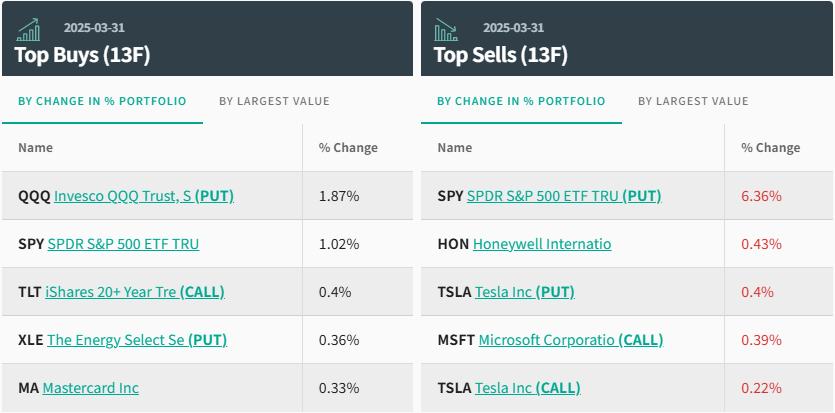This screenshot has height=413, width=835.
Task: Switch Top Sells to By Largest Value tab
Action: pos(693,101)
